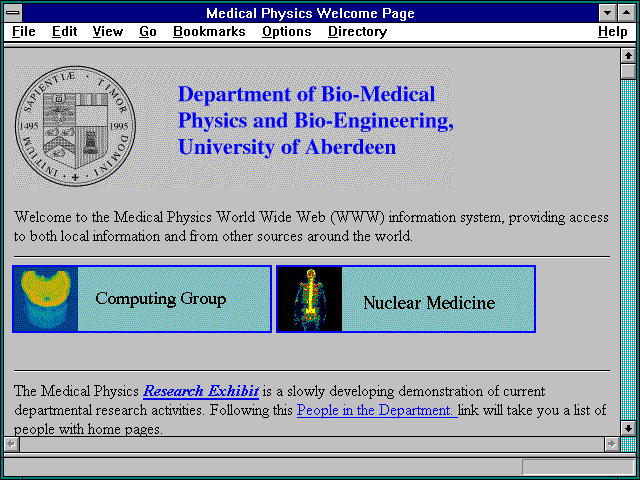Open the Directory menu
This screenshot has height=480, width=640.
358,32
